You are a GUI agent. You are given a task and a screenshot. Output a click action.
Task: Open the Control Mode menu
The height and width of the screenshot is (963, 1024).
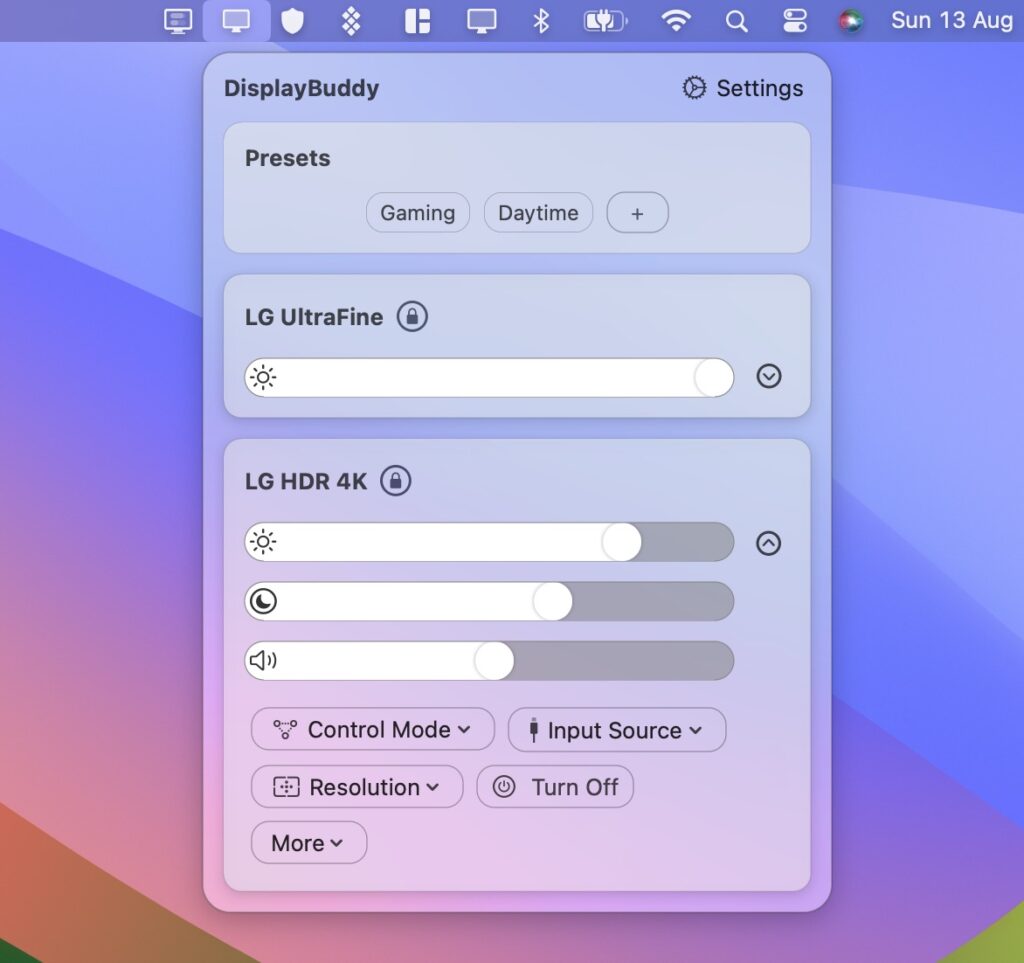(x=372, y=730)
